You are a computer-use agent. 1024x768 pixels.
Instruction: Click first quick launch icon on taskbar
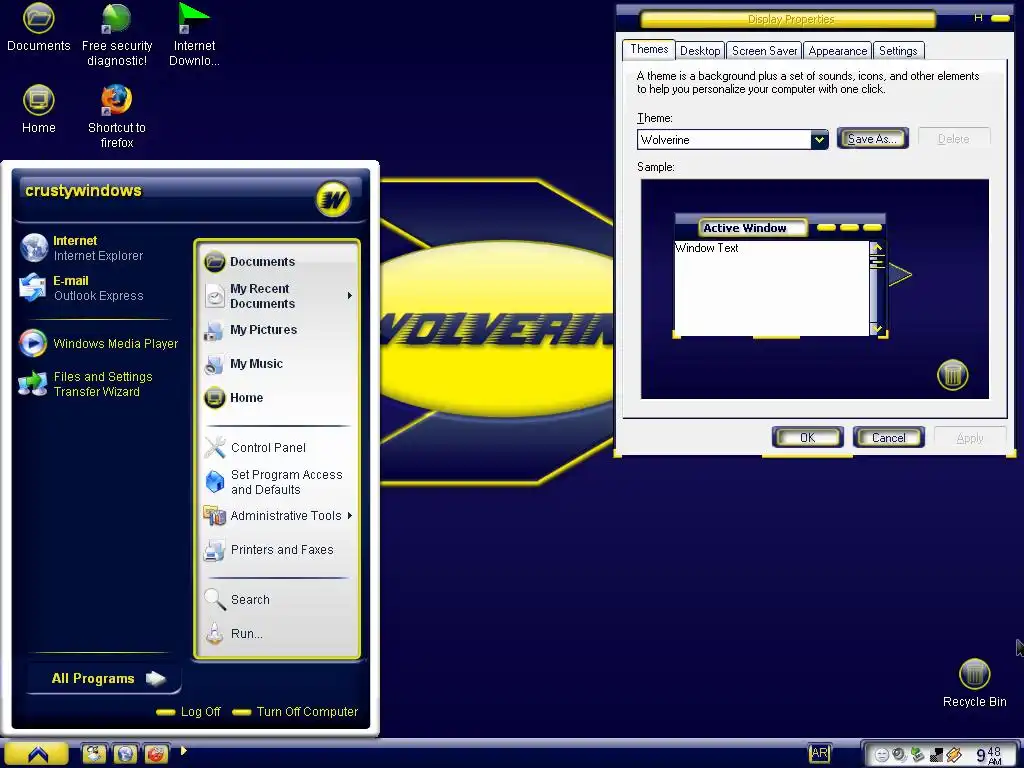(x=94, y=754)
